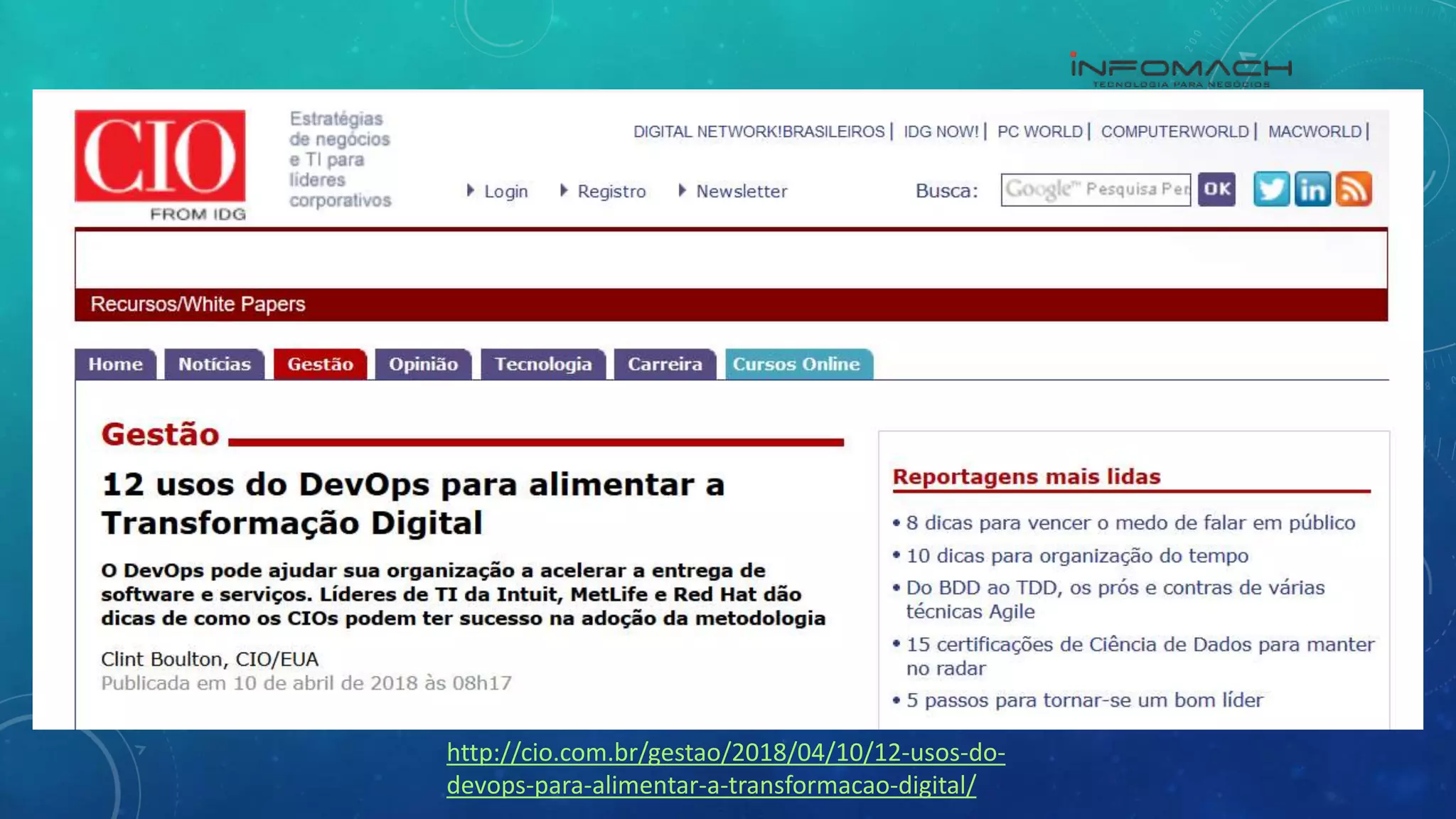Open the RSS feed icon
Viewport: 1456px width, 819px height.
click(x=1354, y=189)
